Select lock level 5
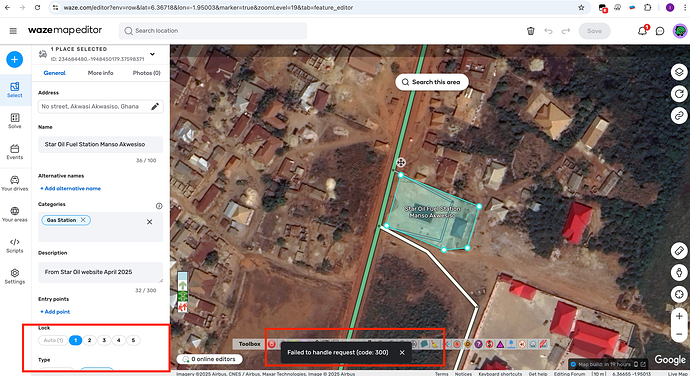The width and height of the screenshot is (690, 376). (133, 340)
